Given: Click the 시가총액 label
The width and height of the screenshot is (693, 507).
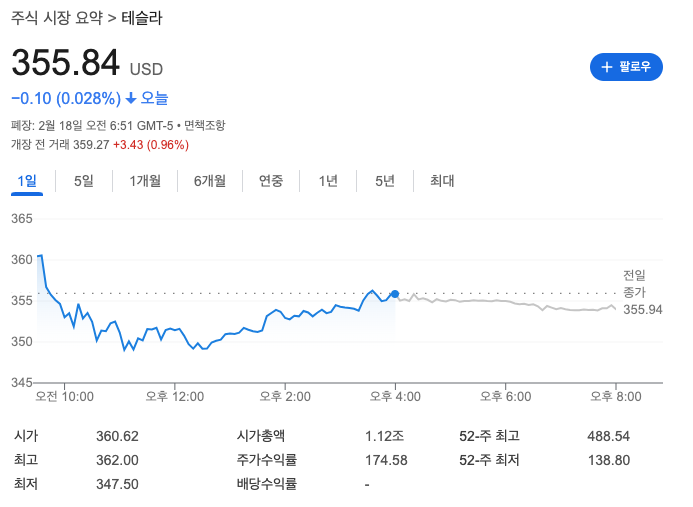Looking at the screenshot, I should (260, 436).
